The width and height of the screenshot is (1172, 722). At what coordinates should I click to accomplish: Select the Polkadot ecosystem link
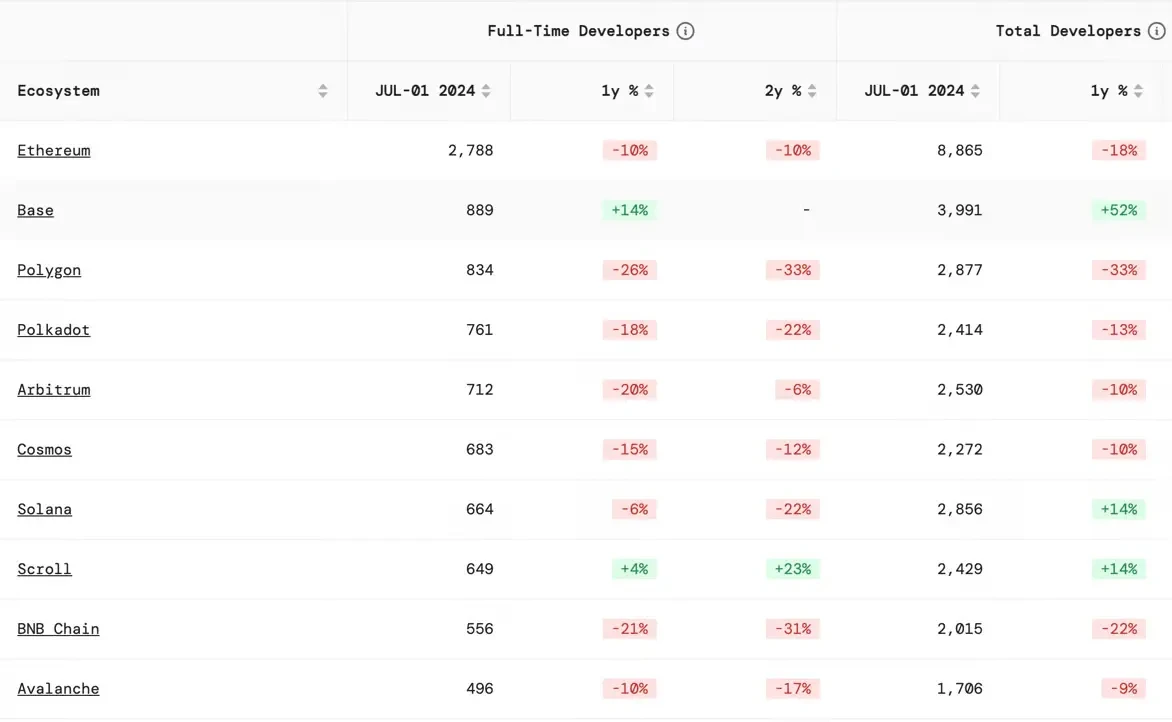tap(54, 330)
